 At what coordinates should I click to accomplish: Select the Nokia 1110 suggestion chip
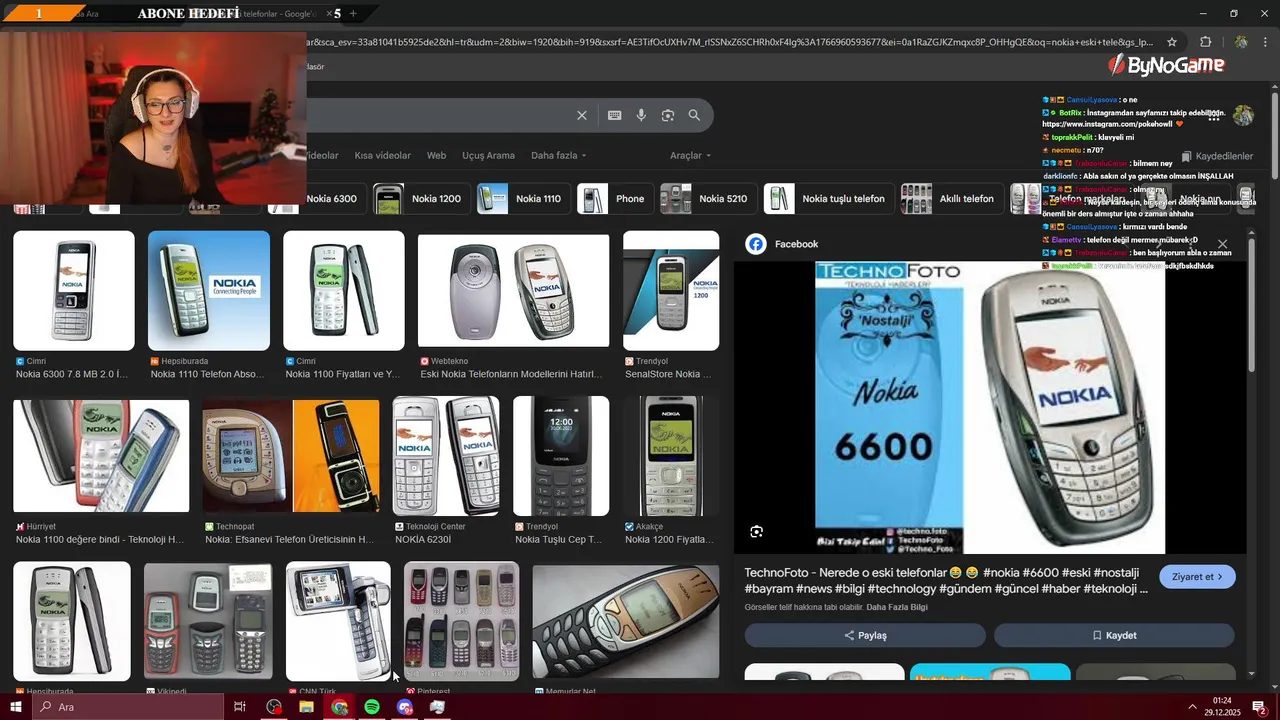524,199
